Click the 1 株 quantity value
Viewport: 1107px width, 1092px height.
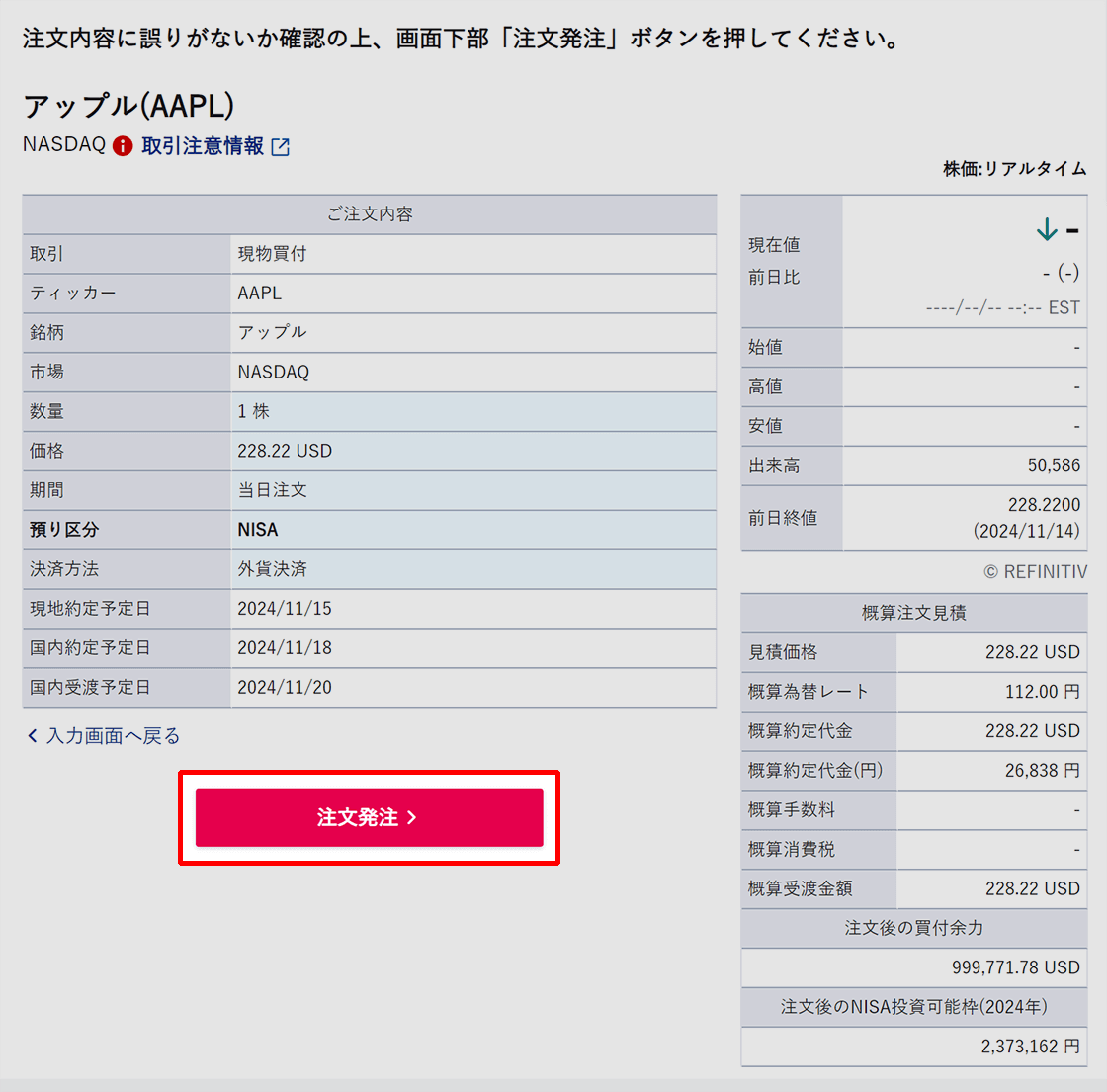point(253,411)
